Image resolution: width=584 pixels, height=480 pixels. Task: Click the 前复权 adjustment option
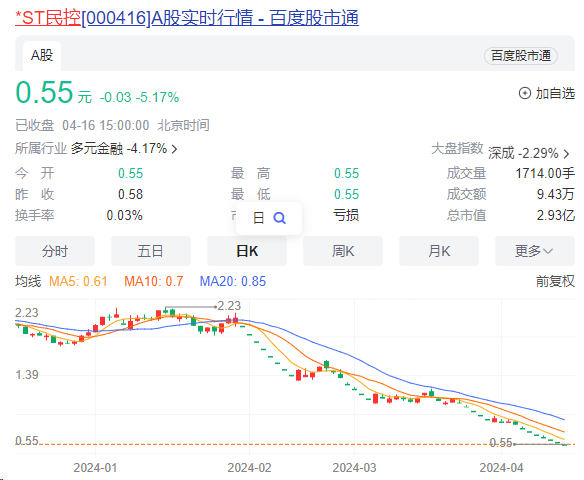click(555, 281)
